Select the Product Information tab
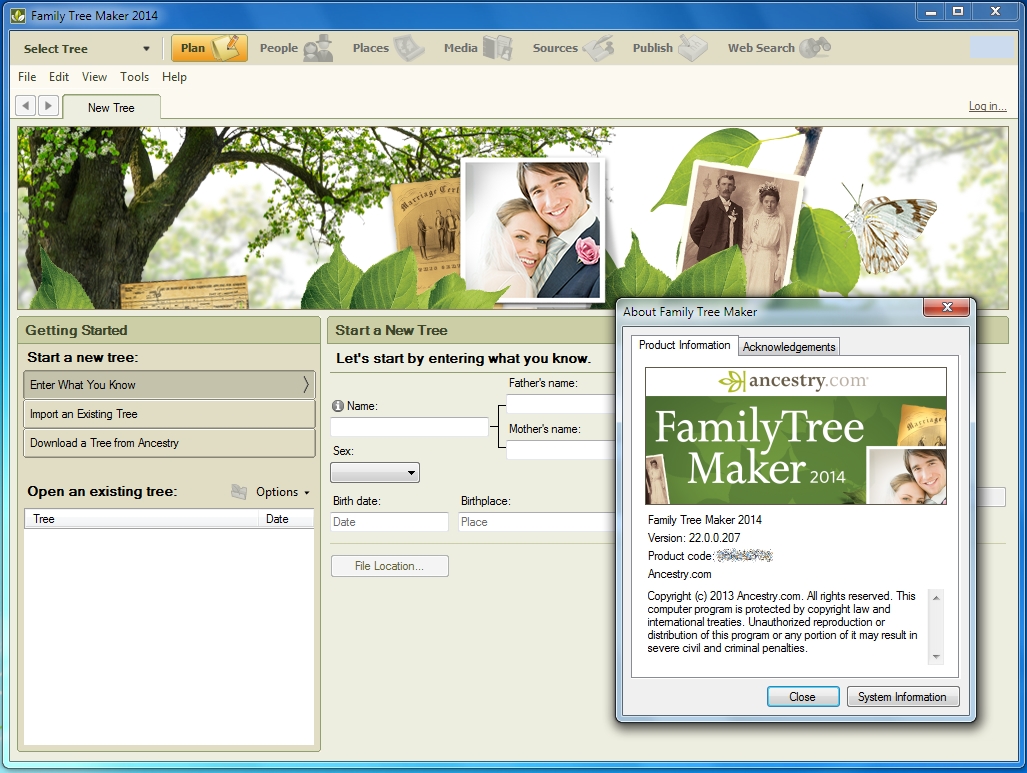This screenshot has height=773, width=1027. 684,345
